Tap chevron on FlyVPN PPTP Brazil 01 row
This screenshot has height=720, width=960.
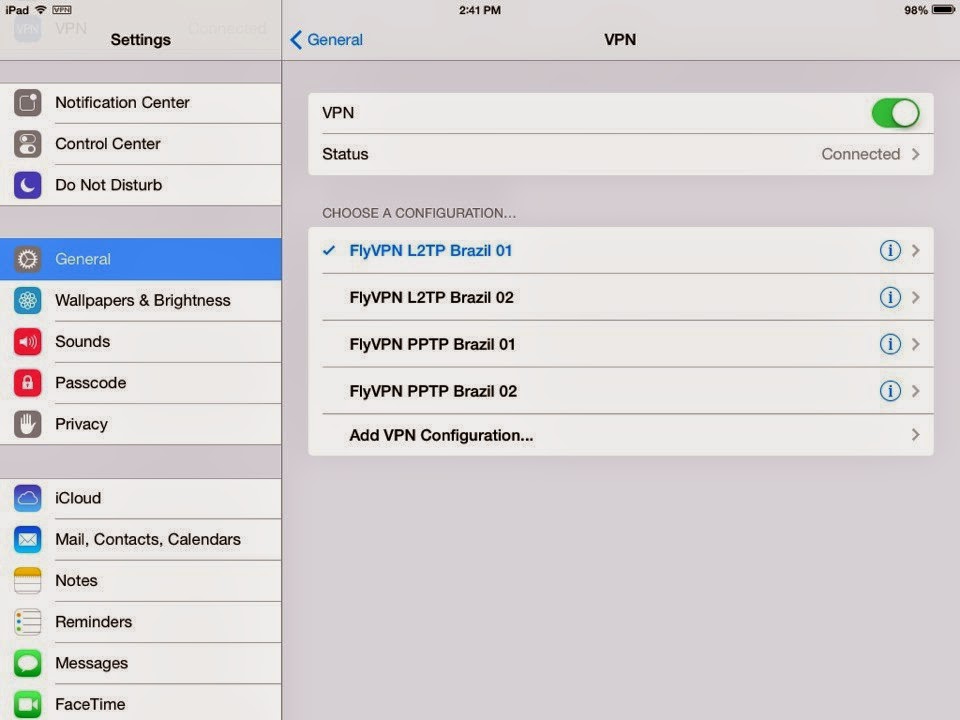tap(915, 344)
